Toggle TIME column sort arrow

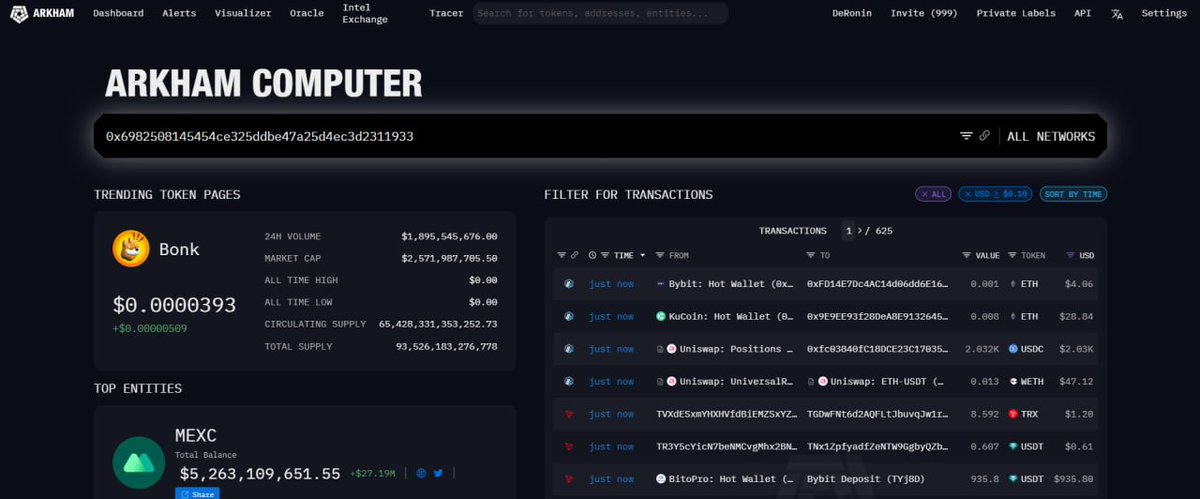pos(643,255)
